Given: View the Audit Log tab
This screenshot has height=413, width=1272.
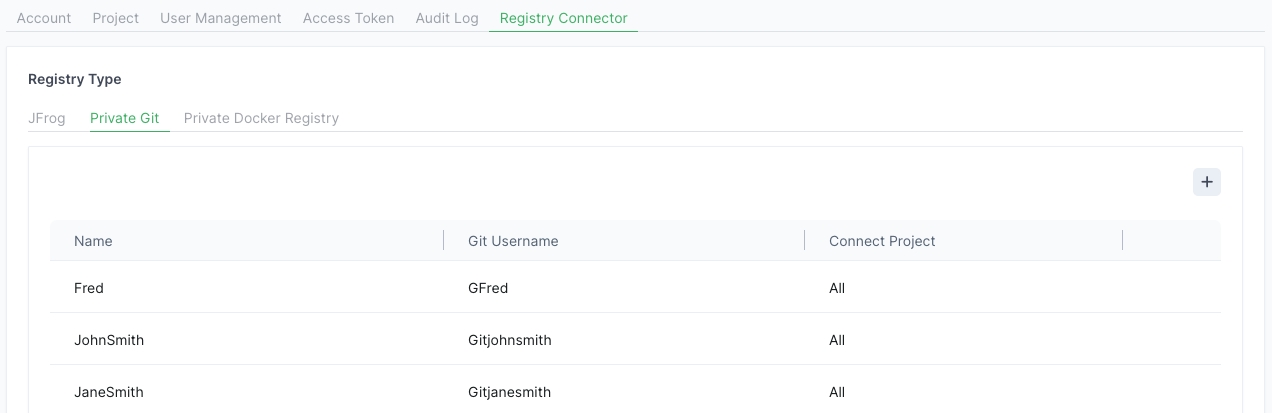Looking at the screenshot, I should 447,18.
